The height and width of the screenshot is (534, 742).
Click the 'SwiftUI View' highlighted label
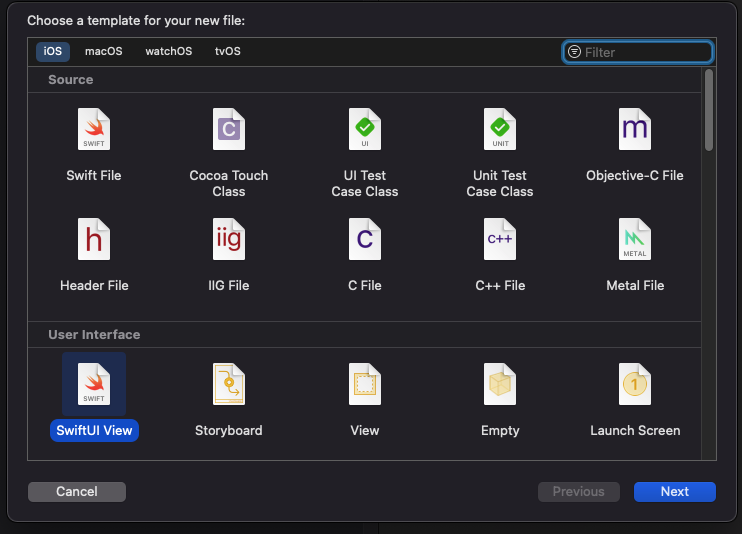pyautogui.click(x=94, y=430)
